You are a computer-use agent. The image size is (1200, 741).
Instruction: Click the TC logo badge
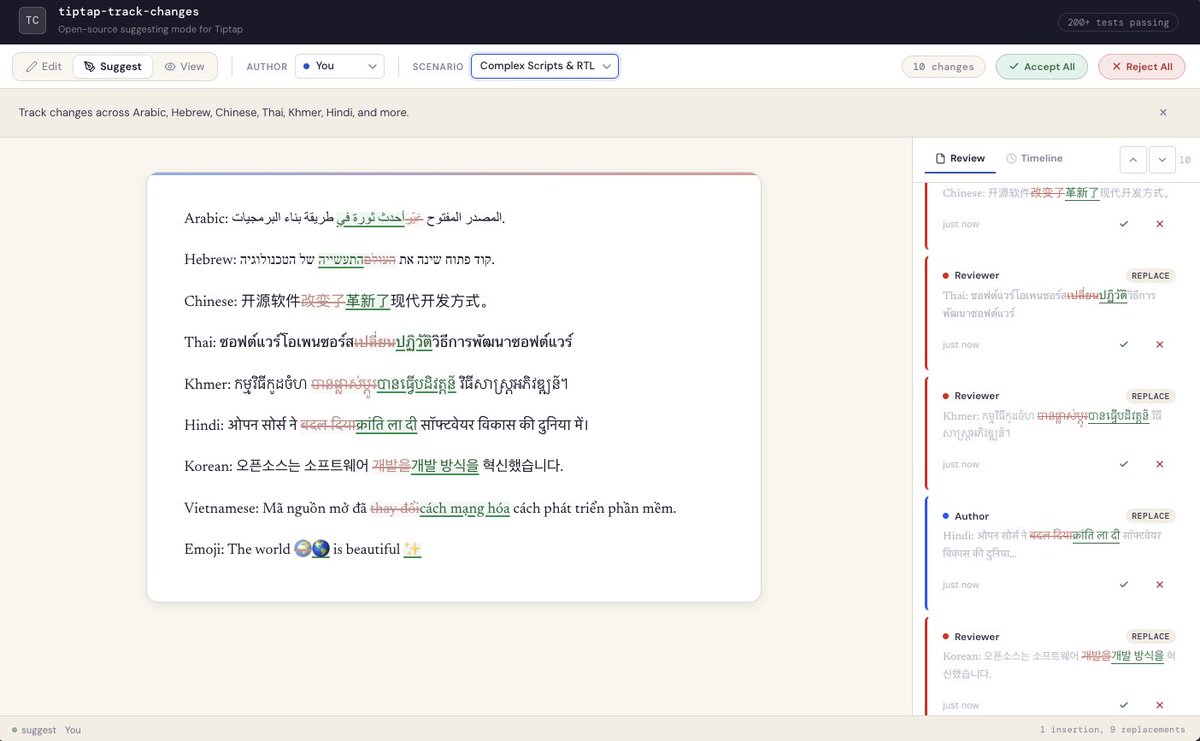pyautogui.click(x=34, y=20)
